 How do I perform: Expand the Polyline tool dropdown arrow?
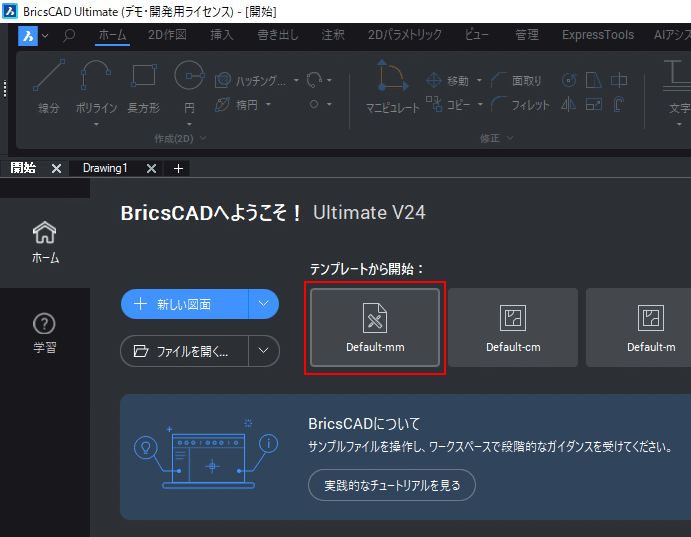pos(96,124)
